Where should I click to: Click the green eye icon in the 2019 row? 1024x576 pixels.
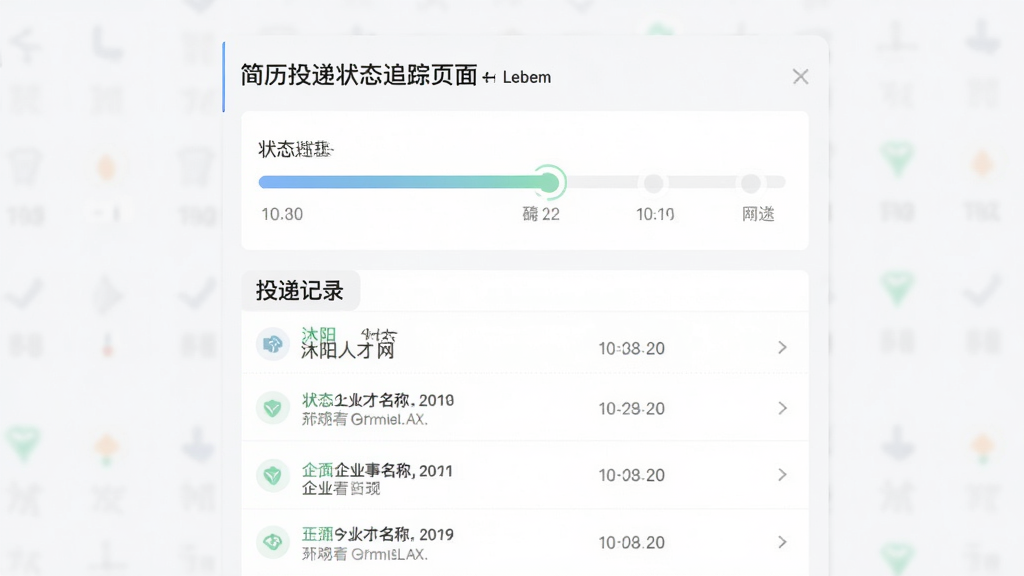(272, 542)
